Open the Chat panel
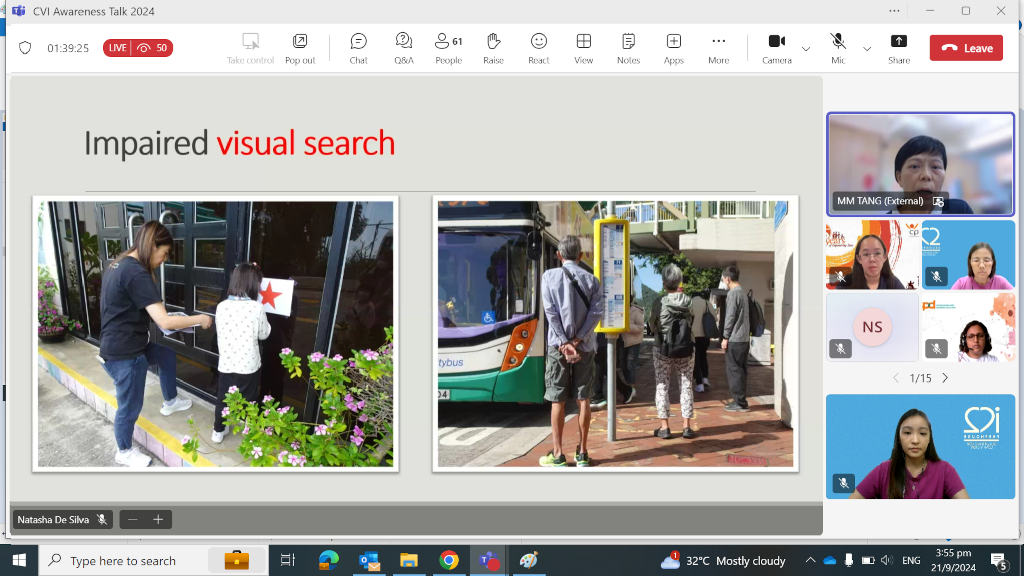Screen dimensions: 1024x576 (358, 47)
